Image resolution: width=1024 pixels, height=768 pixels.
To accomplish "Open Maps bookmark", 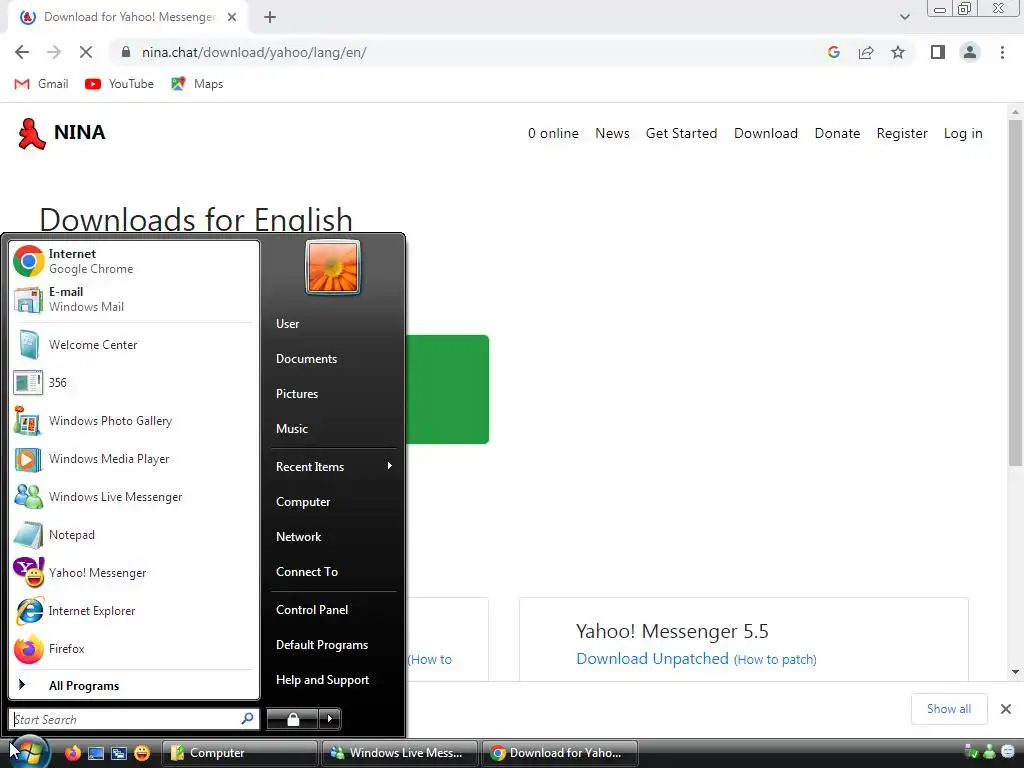I will [197, 84].
